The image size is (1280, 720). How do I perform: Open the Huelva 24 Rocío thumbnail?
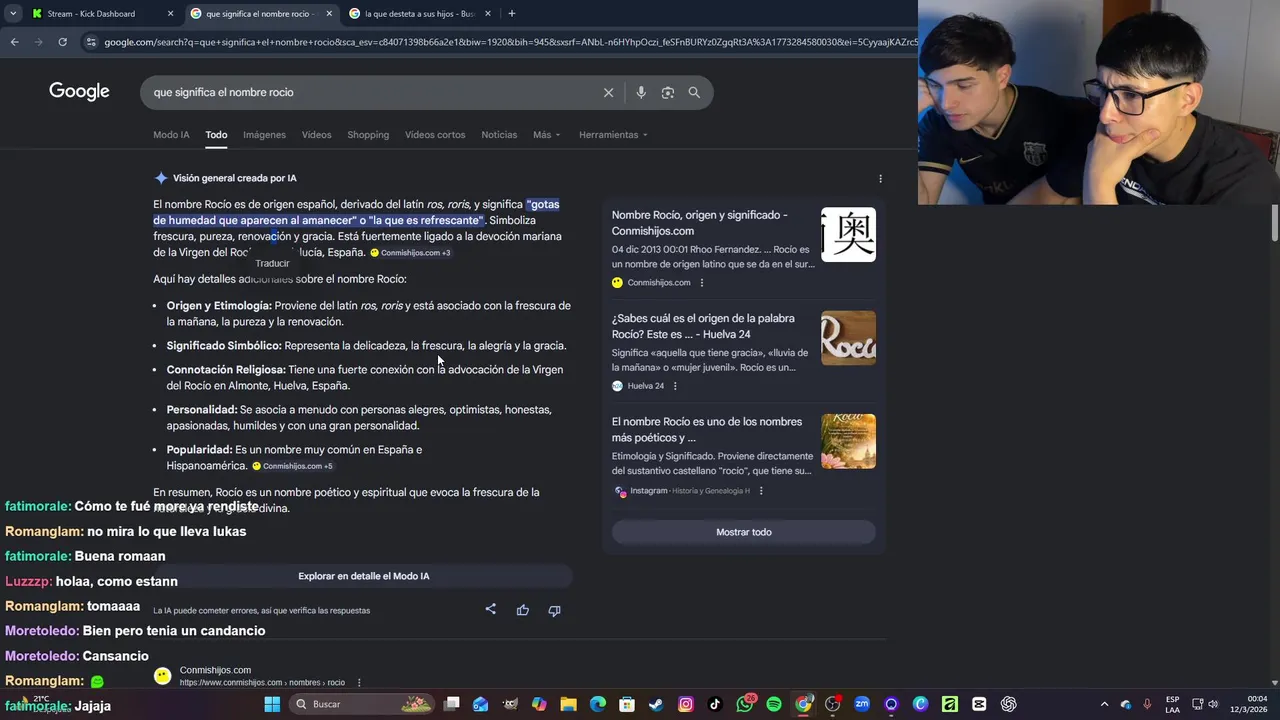point(848,338)
